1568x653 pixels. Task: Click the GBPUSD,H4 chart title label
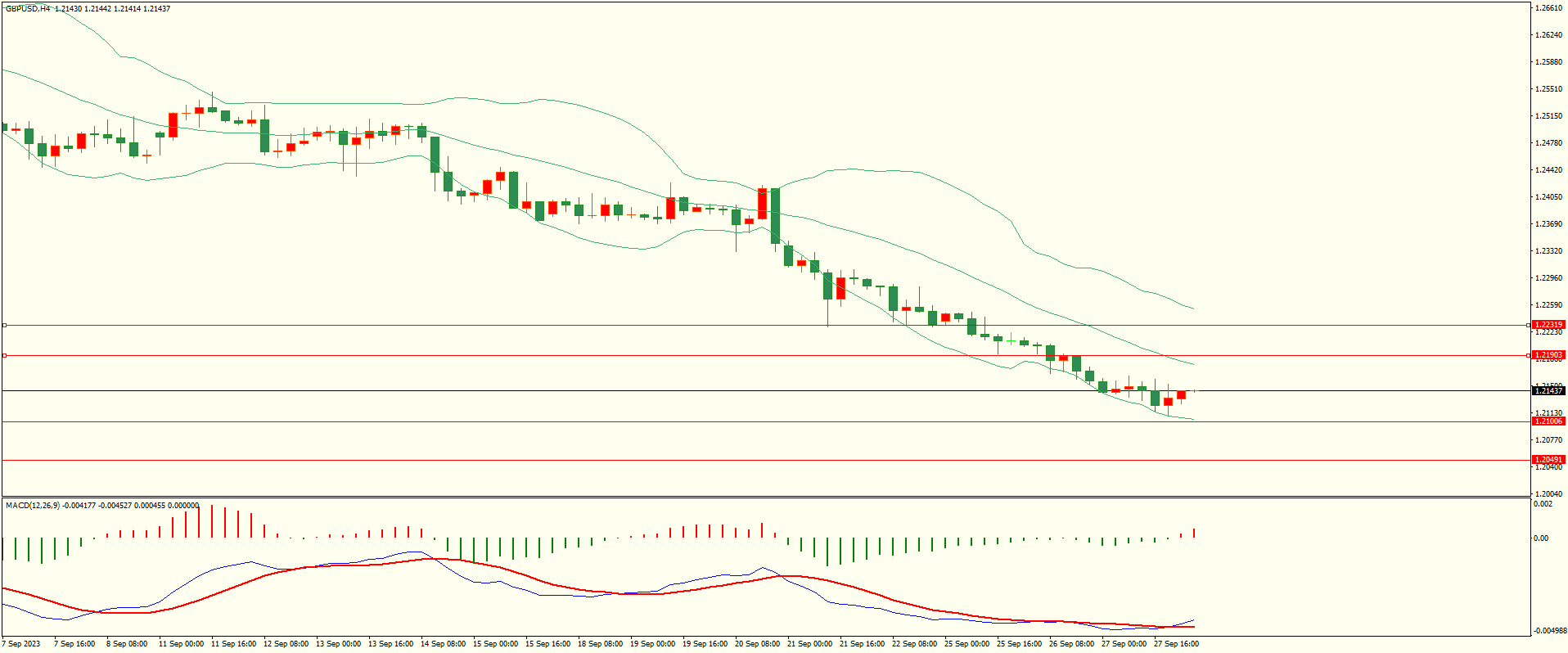tap(28, 9)
